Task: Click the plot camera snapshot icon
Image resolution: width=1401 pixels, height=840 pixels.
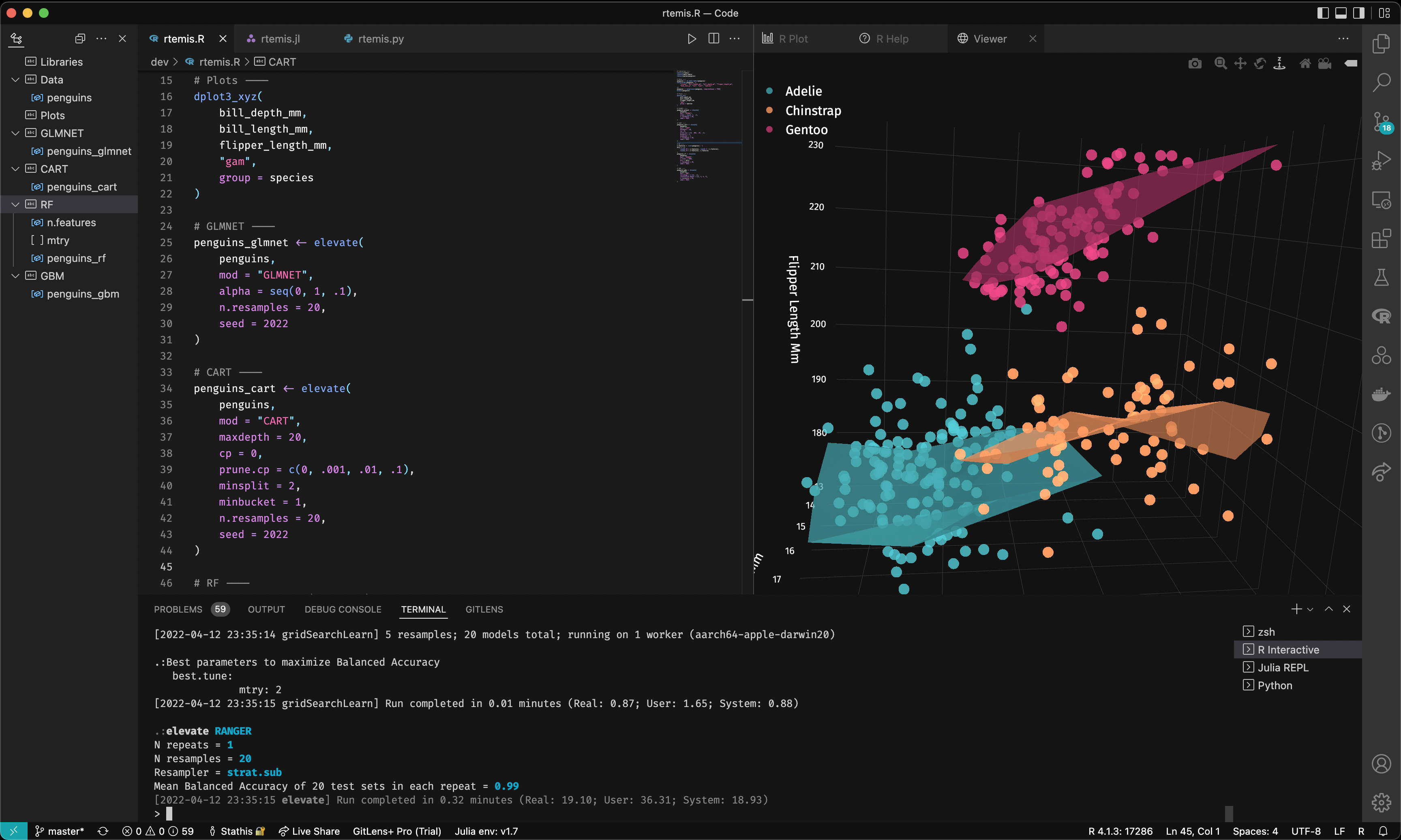Action: (1195, 63)
